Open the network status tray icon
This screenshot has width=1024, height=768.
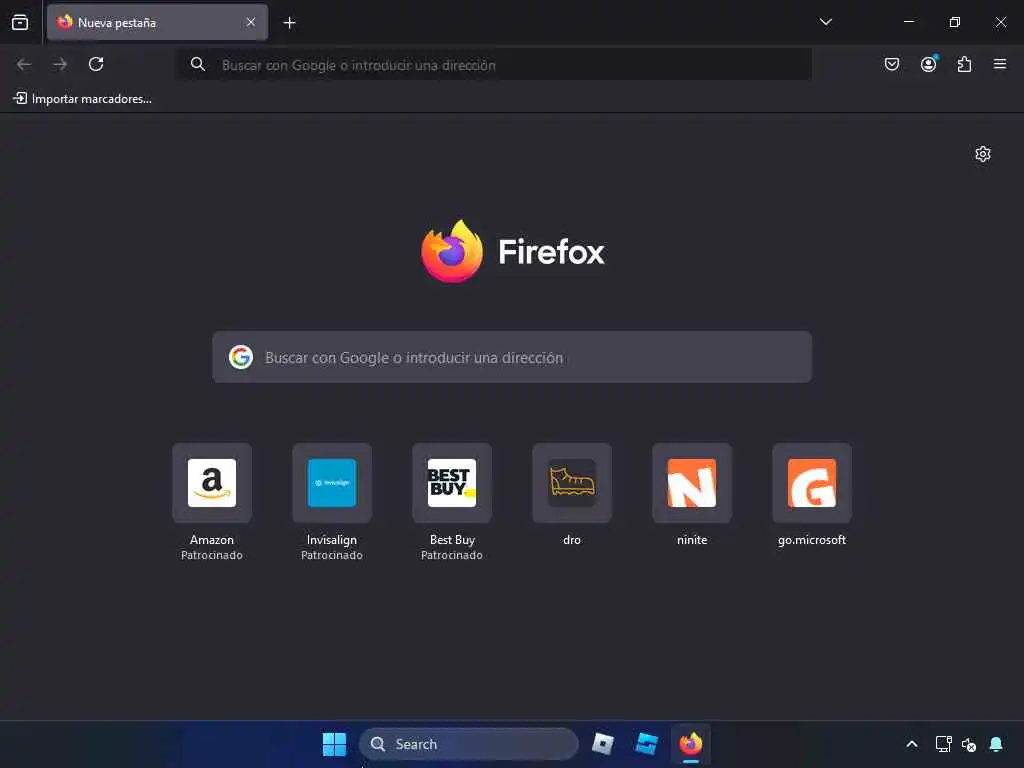click(x=944, y=744)
